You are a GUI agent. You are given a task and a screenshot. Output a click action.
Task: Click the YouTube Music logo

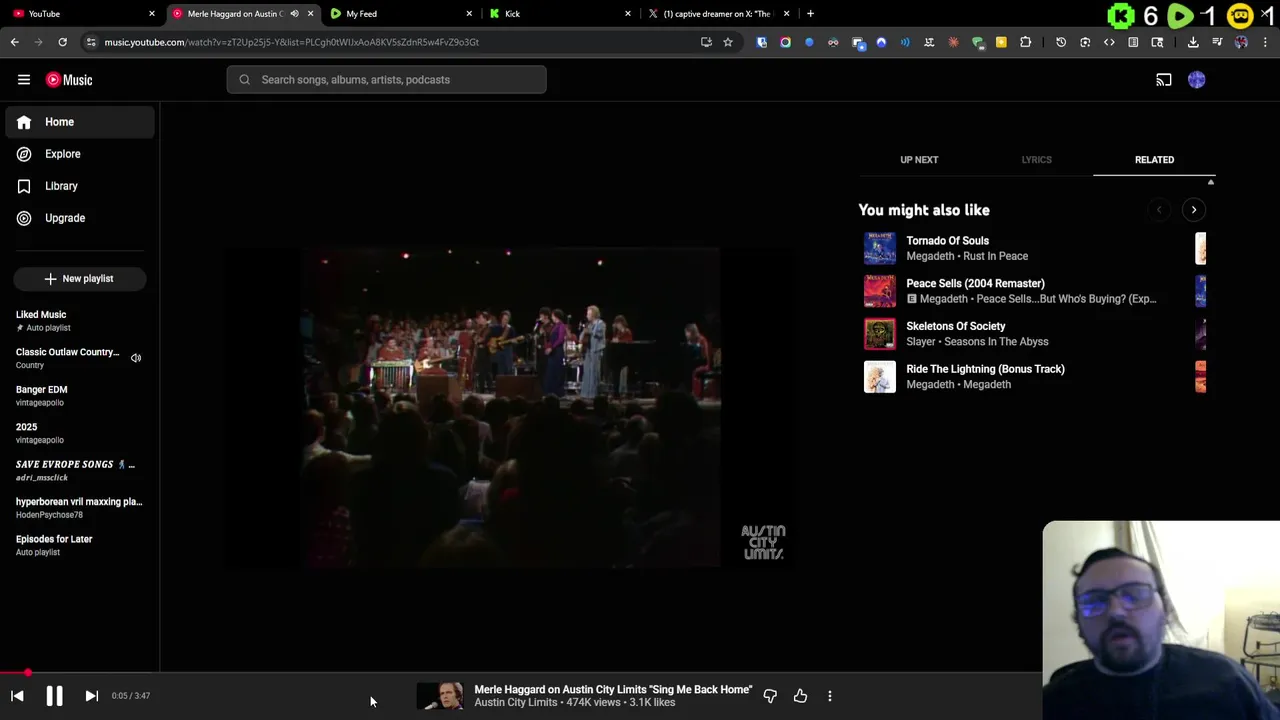pyautogui.click(x=69, y=80)
